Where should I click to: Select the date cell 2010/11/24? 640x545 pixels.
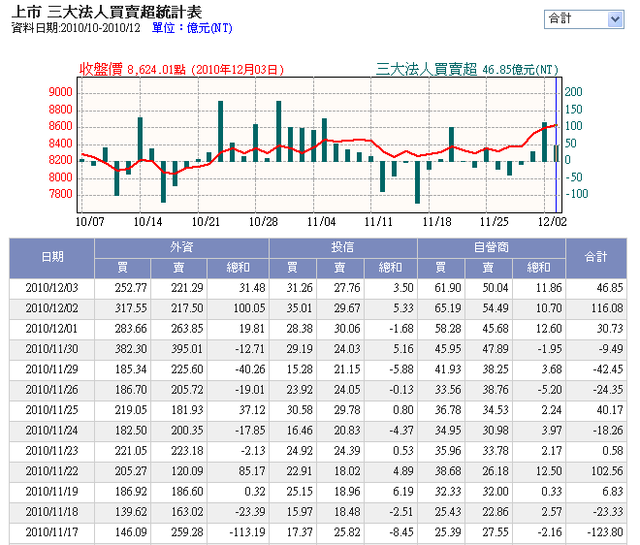[52, 431]
